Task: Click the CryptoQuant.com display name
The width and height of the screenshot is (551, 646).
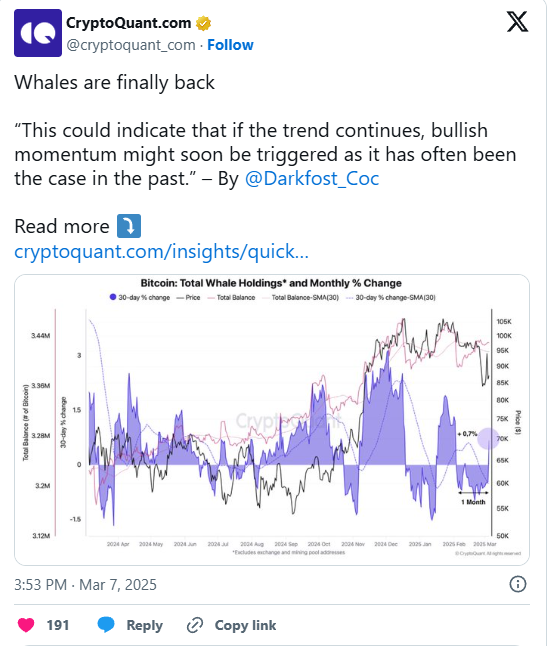Action: coord(129,23)
